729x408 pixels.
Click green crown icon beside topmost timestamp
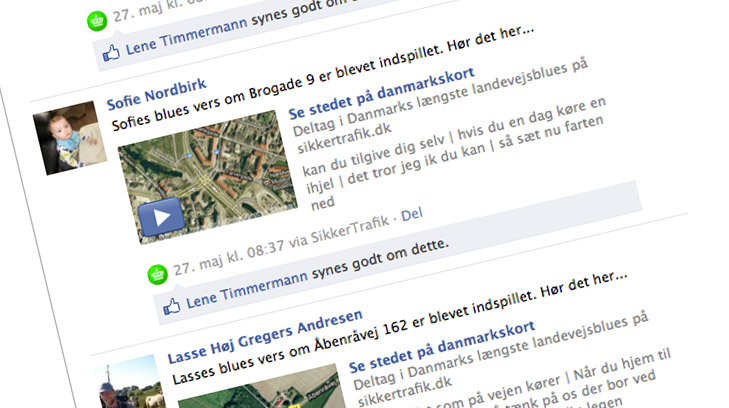[x=97, y=21]
